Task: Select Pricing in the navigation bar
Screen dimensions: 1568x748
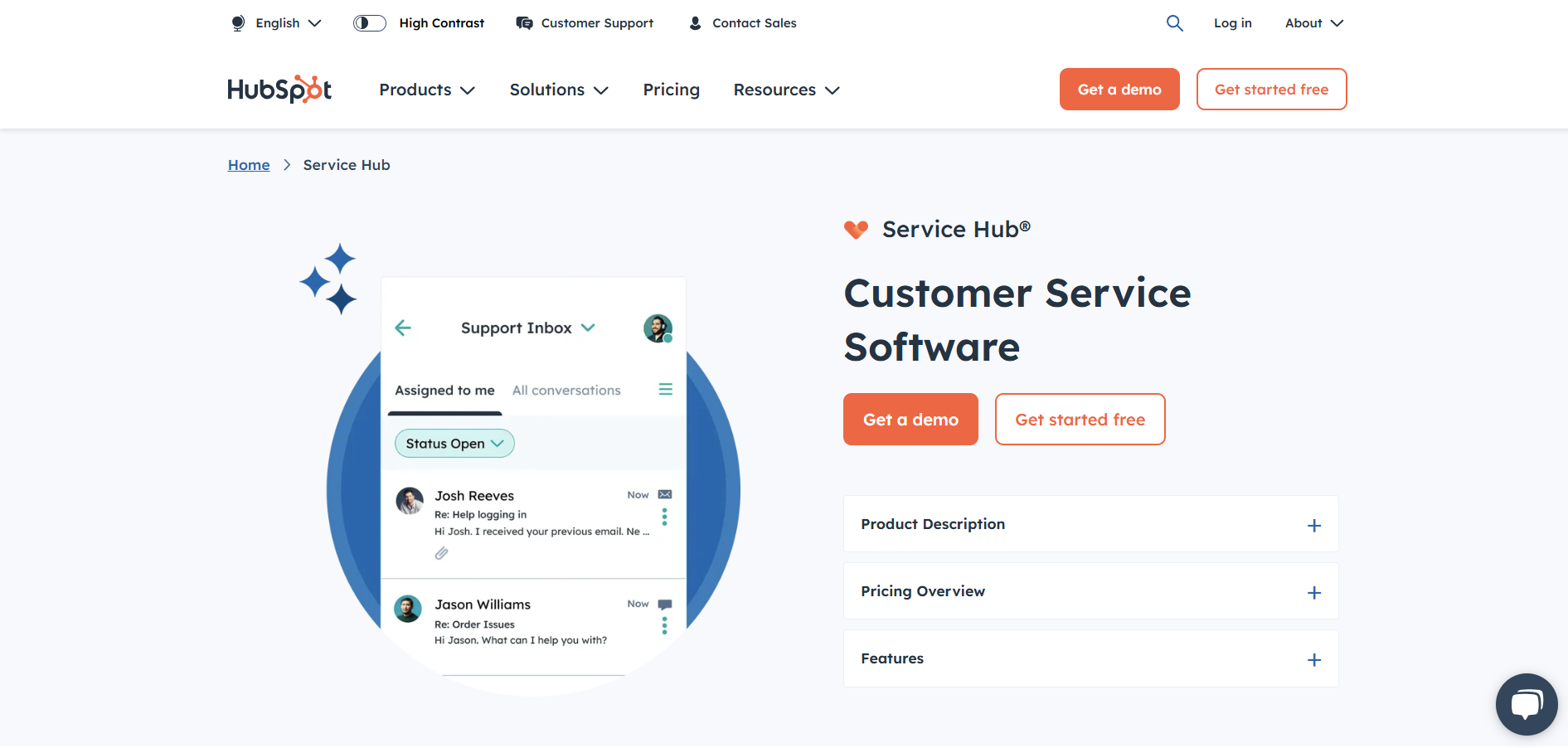Action: (x=671, y=90)
